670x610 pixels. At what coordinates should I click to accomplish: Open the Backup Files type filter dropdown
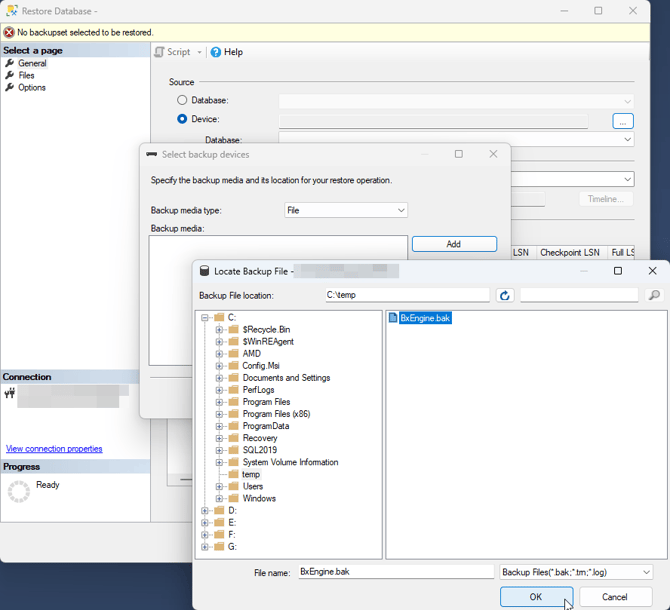pos(576,572)
